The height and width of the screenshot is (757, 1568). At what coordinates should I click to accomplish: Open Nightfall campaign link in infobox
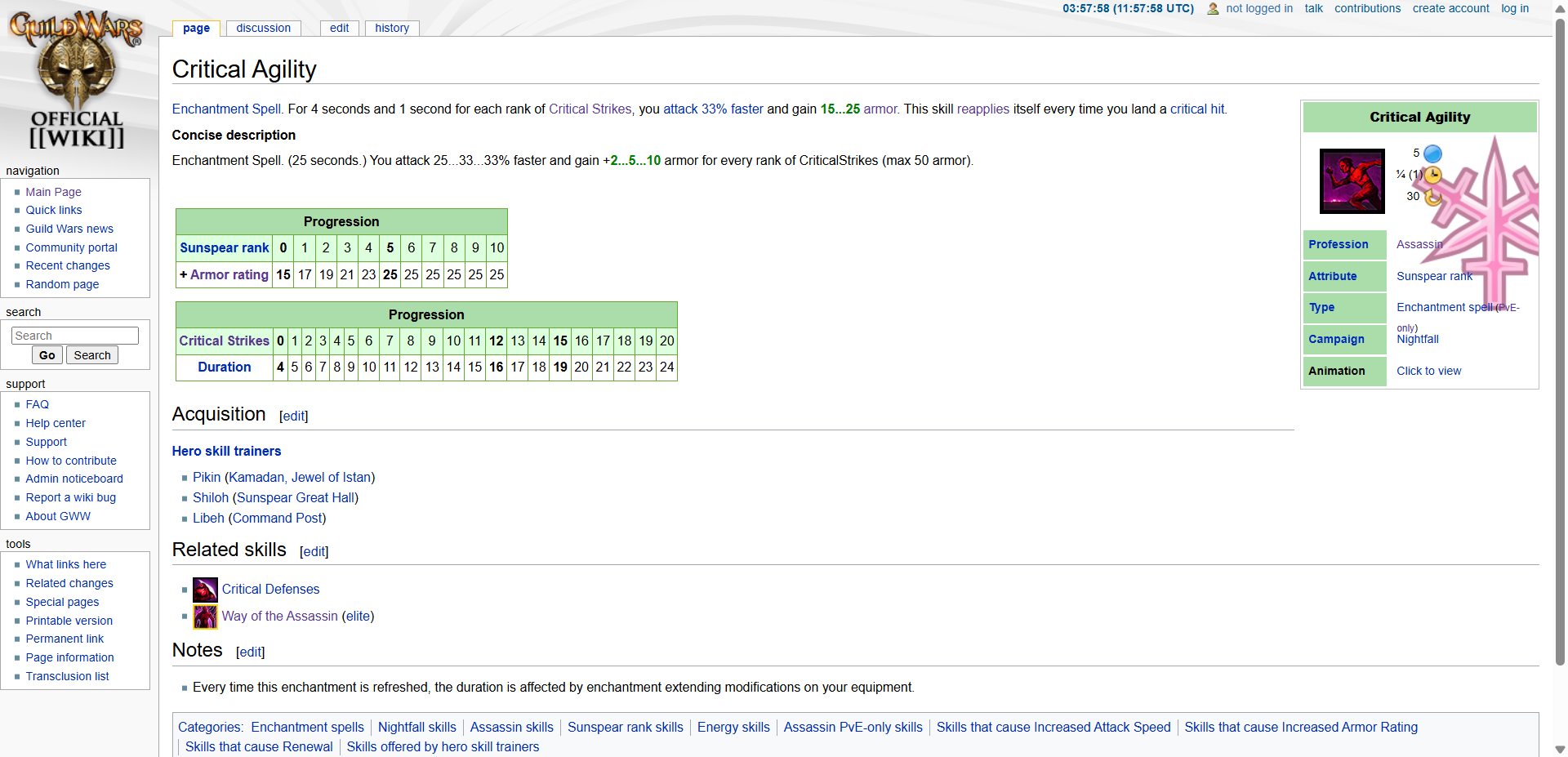tap(1418, 339)
